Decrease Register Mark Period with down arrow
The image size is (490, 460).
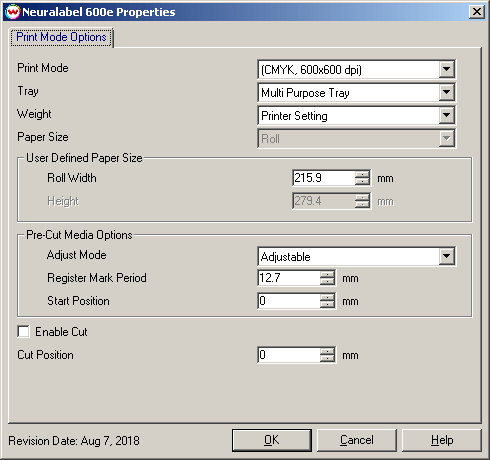pos(327,281)
